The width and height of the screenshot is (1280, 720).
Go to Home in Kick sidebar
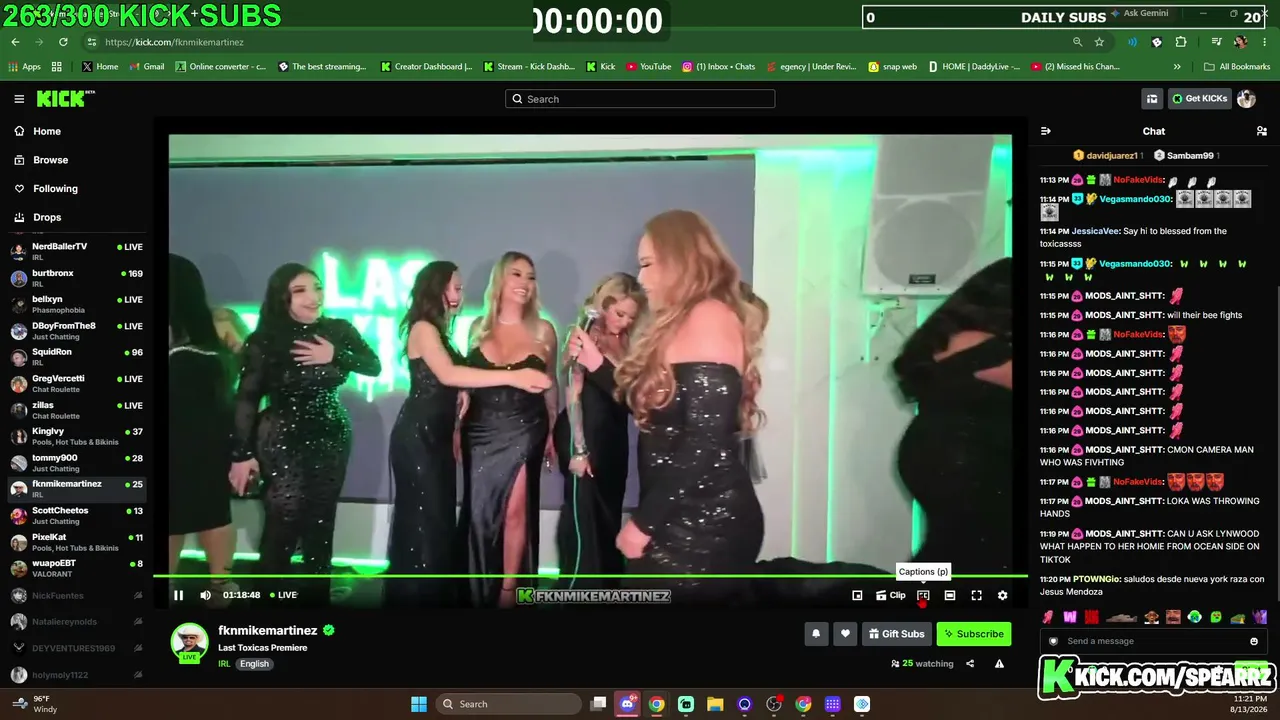pyautogui.click(x=38, y=131)
